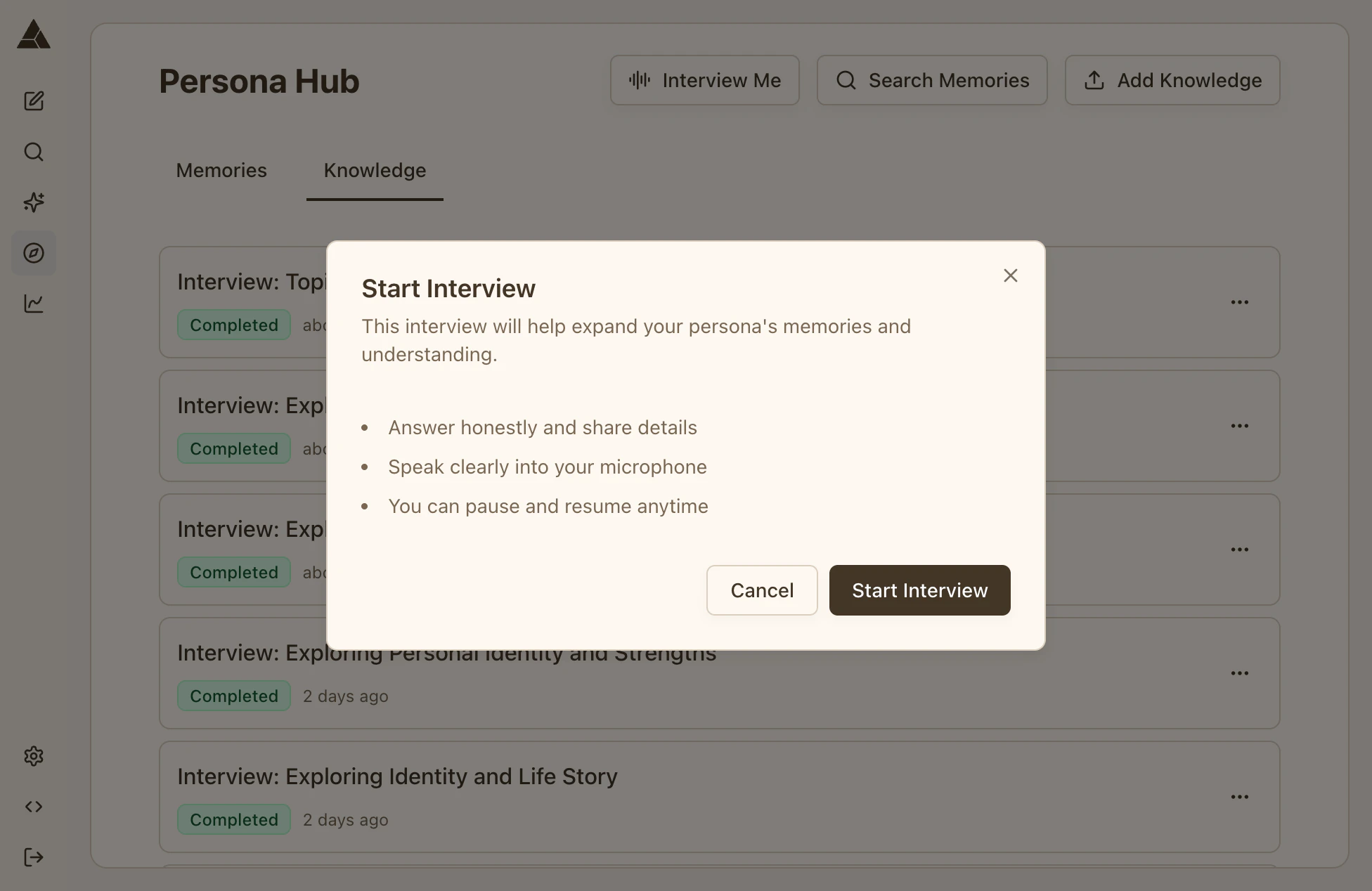Screen dimensions: 1372x891
Task: Log out using the sign-out icon
Action: click(x=33, y=857)
